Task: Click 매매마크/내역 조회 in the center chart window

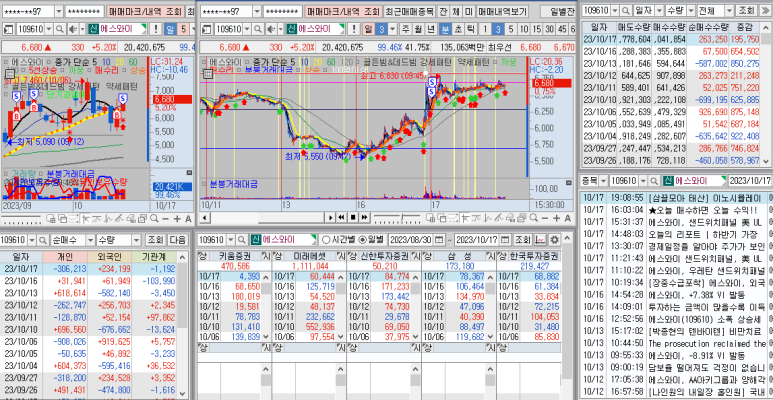Action: tap(343, 11)
